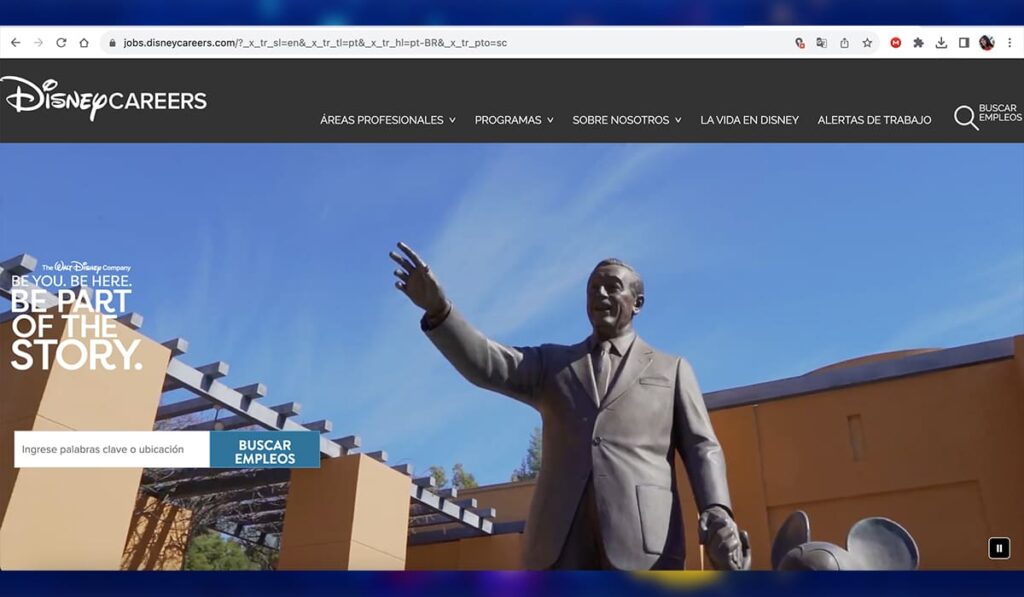Open the Chrome three-dot menu
Image resolution: width=1024 pixels, height=597 pixels.
(1010, 43)
